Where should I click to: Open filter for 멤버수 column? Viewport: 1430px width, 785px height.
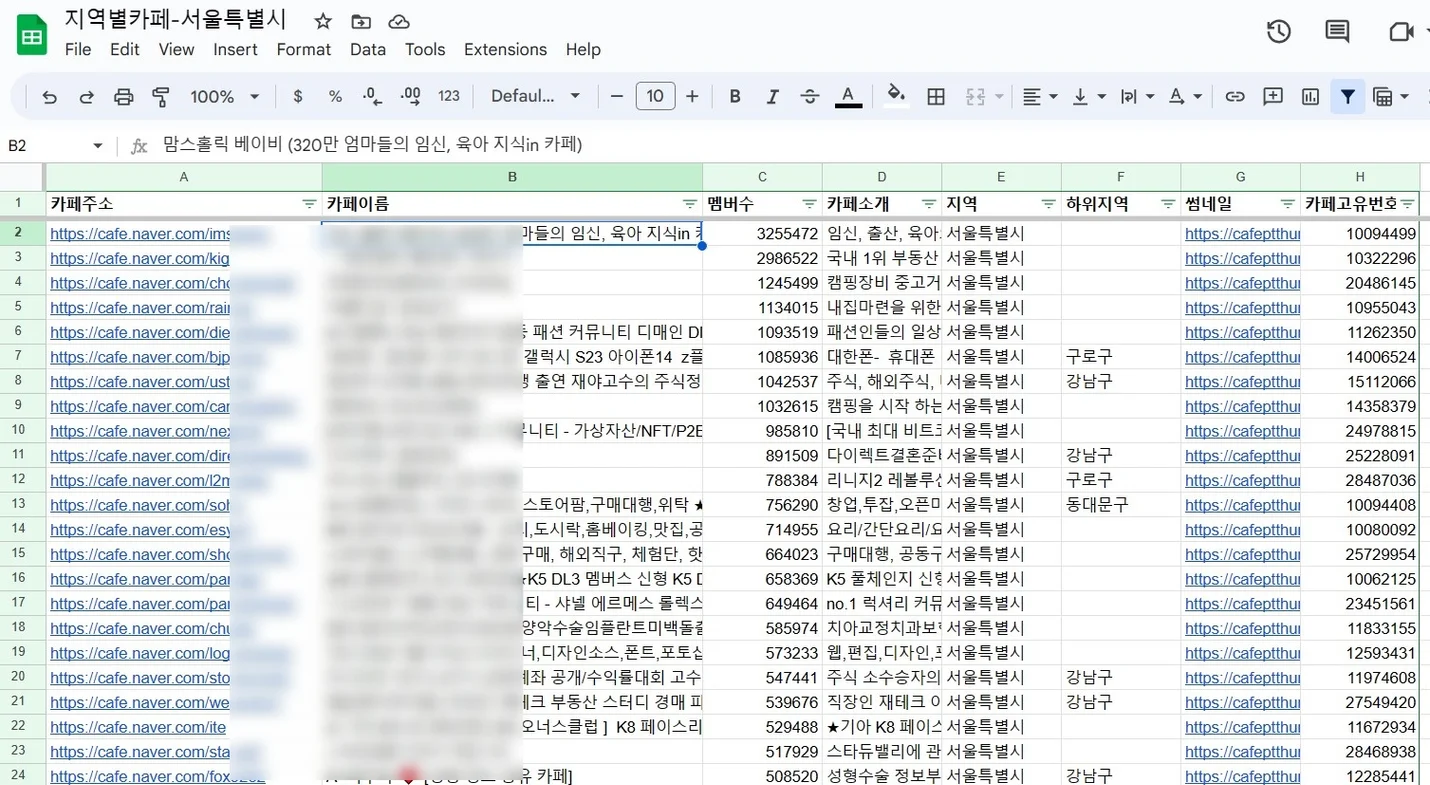809,204
